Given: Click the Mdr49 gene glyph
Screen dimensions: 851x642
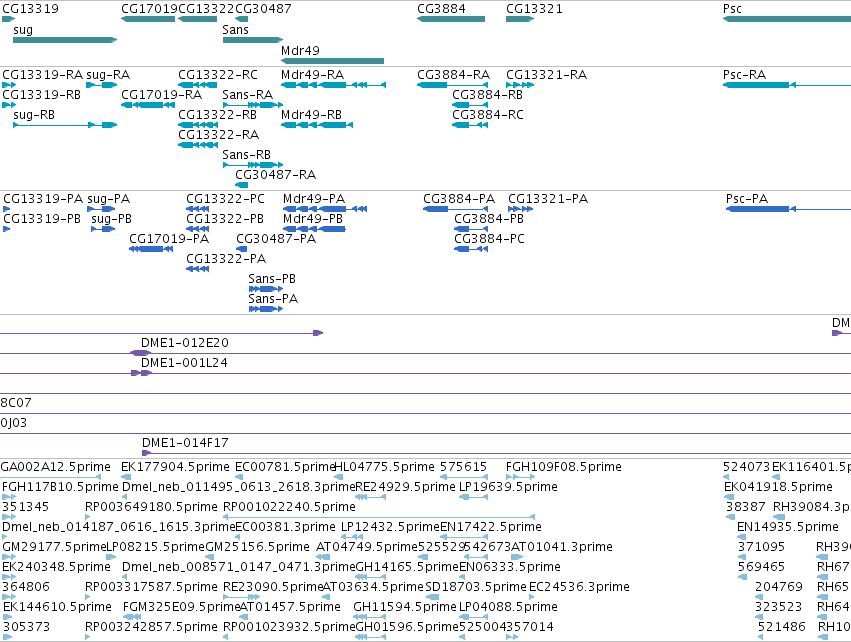Looking at the screenshot, I should coord(332,61).
